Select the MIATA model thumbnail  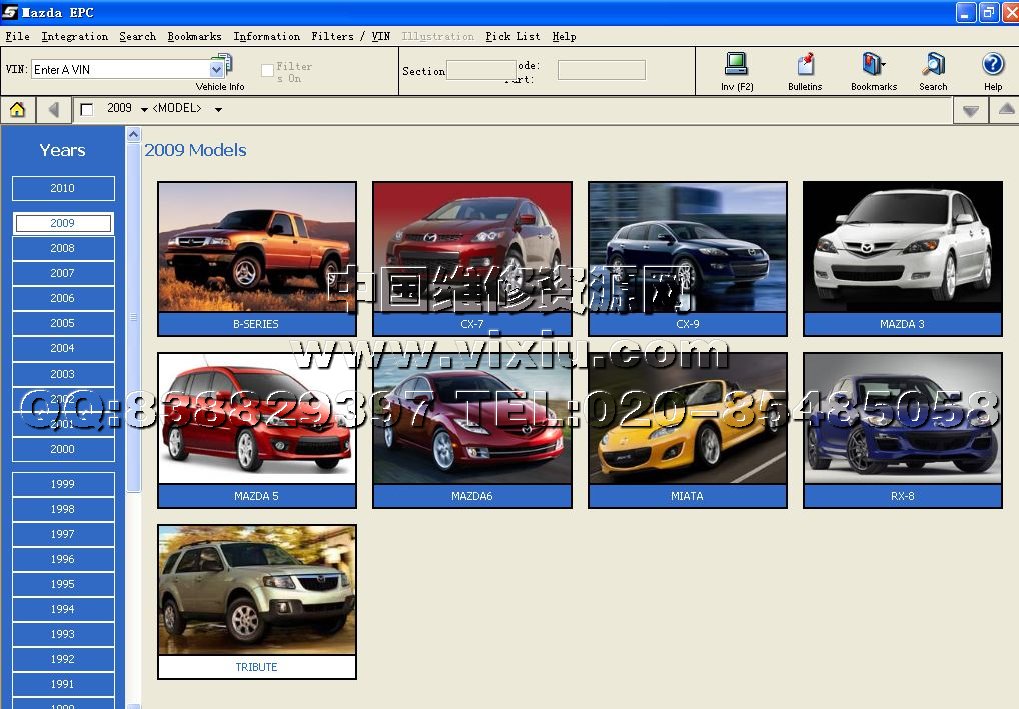pyautogui.click(x=687, y=430)
